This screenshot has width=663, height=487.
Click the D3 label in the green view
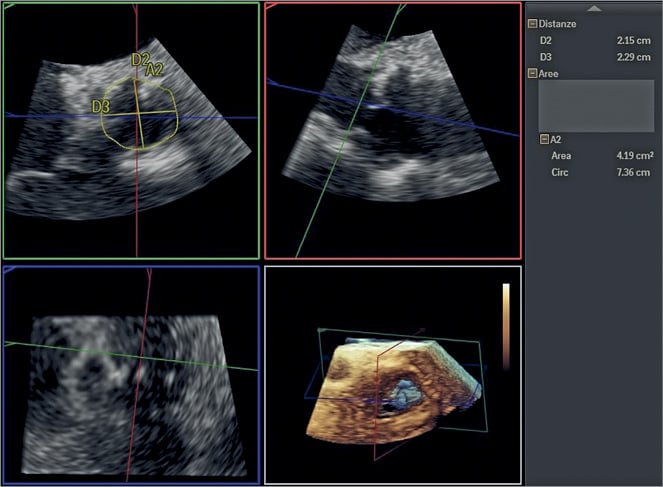(x=100, y=106)
